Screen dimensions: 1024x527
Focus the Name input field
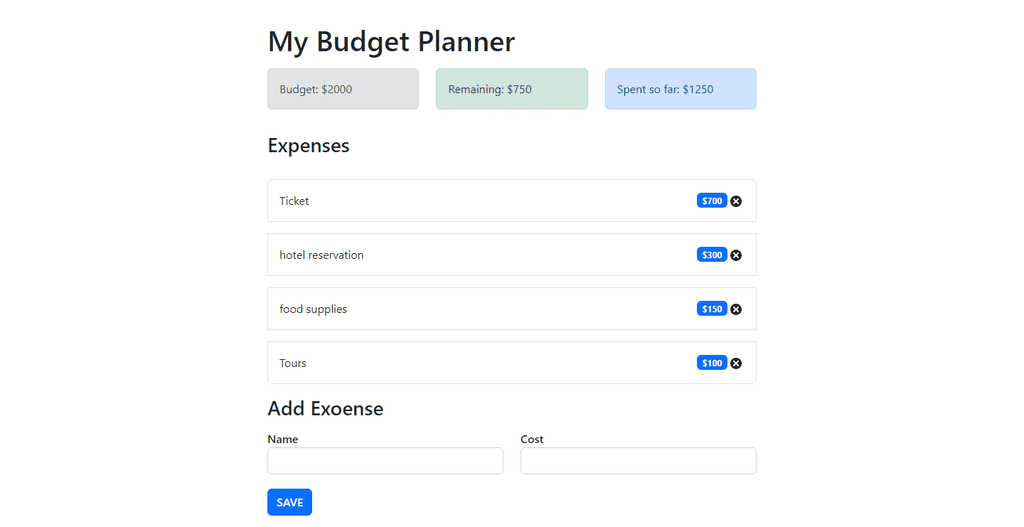pyautogui.click(x=385, y=461)
